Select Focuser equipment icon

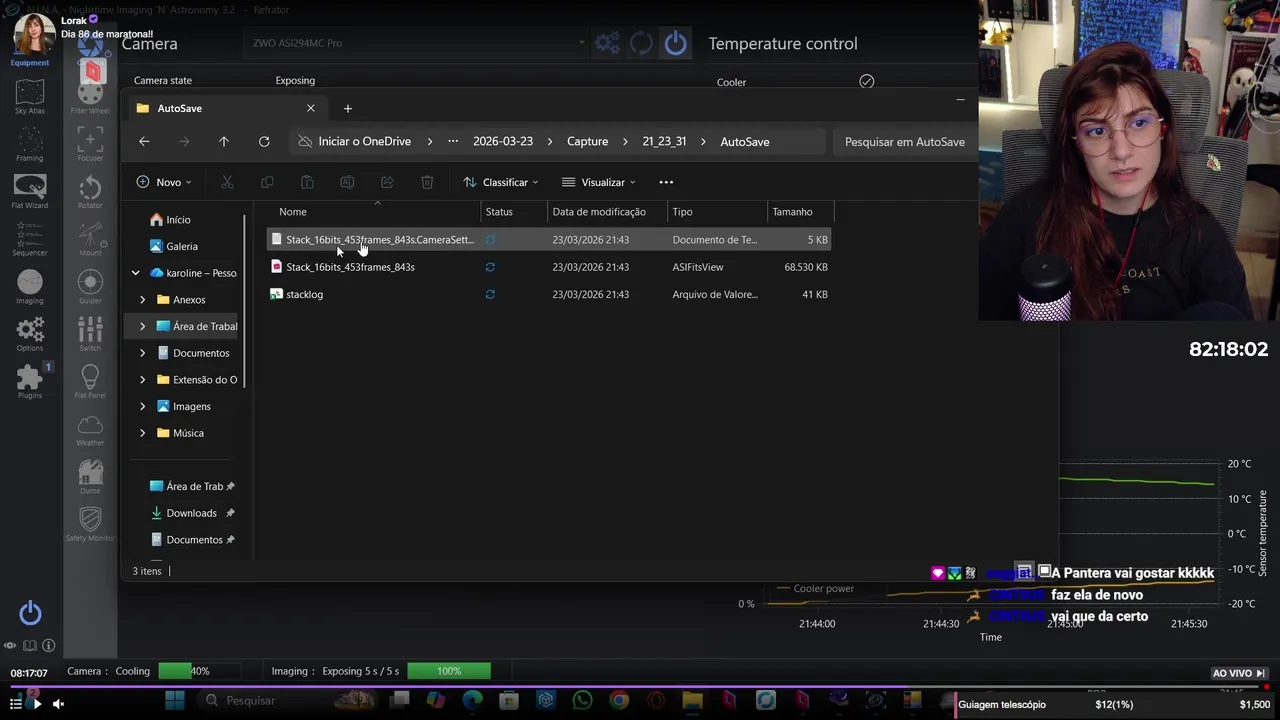pos(90,144)
